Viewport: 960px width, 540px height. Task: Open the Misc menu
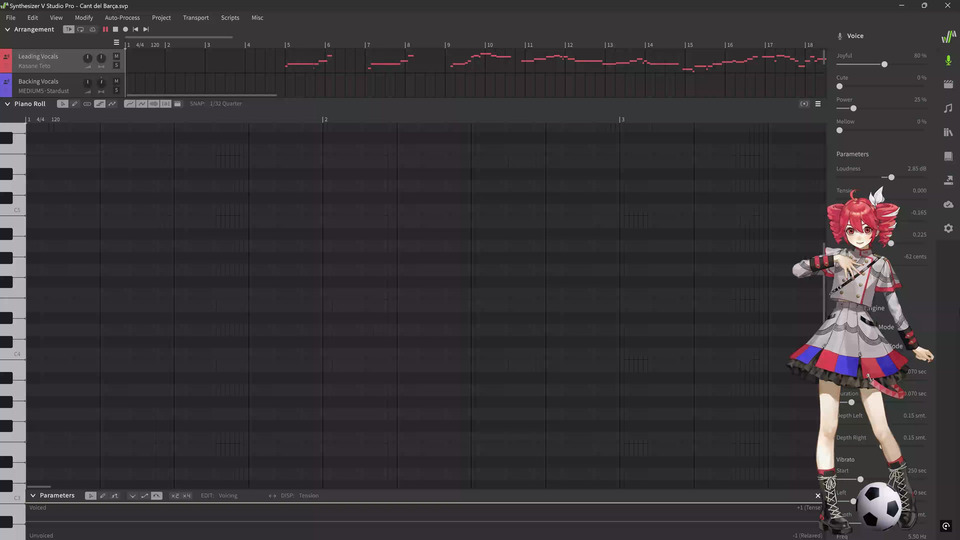pos(257,18)
